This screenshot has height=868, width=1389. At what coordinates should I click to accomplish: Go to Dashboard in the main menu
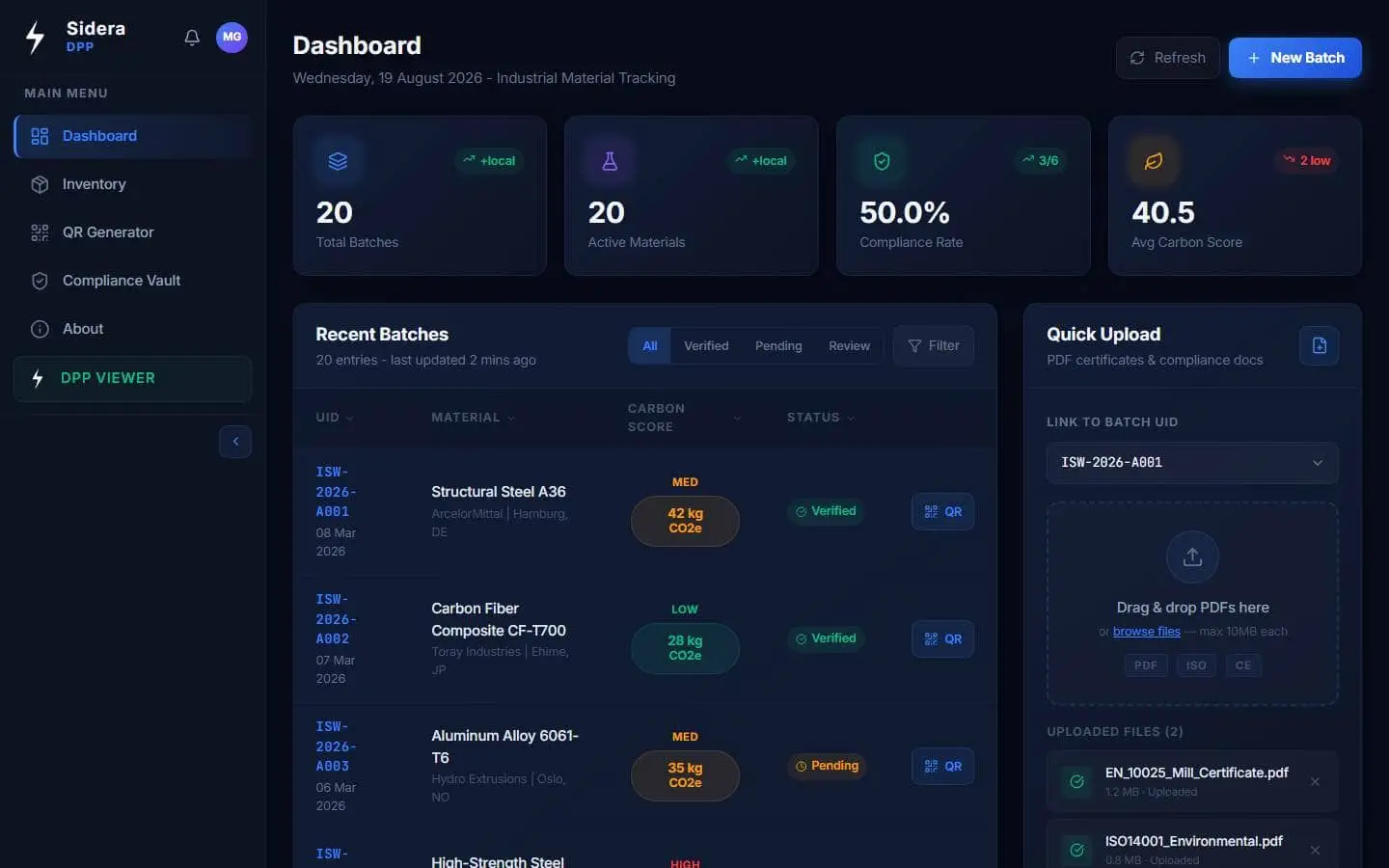133,136
